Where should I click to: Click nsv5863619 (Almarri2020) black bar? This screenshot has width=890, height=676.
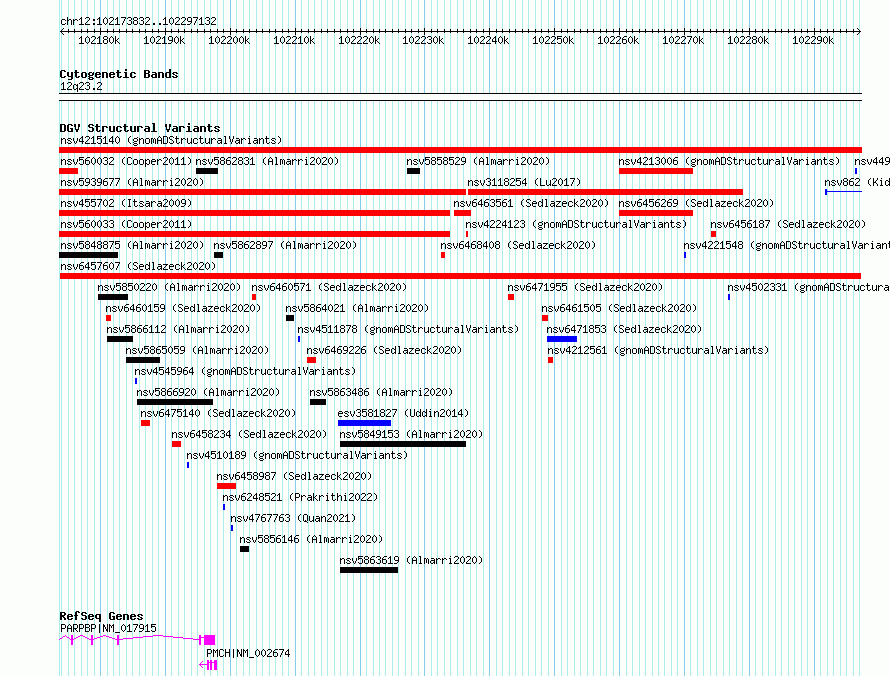click(369, 570)
